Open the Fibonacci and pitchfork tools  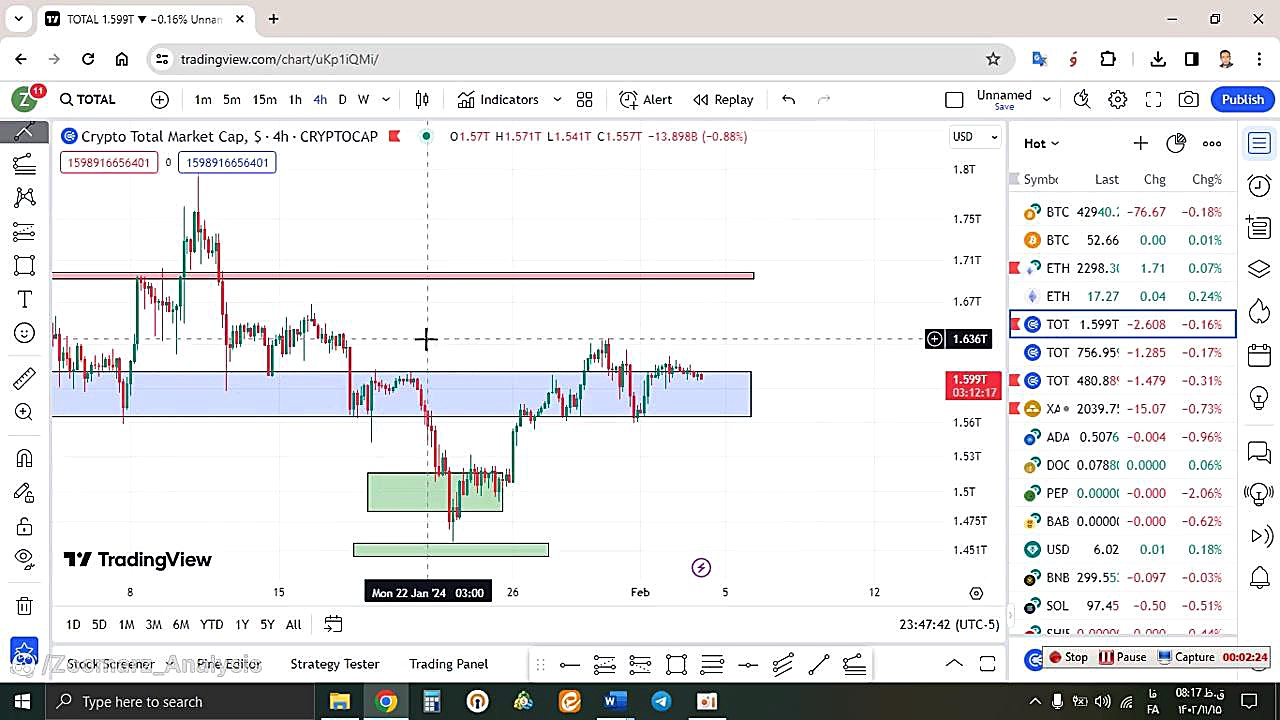(x=24, y=164)
